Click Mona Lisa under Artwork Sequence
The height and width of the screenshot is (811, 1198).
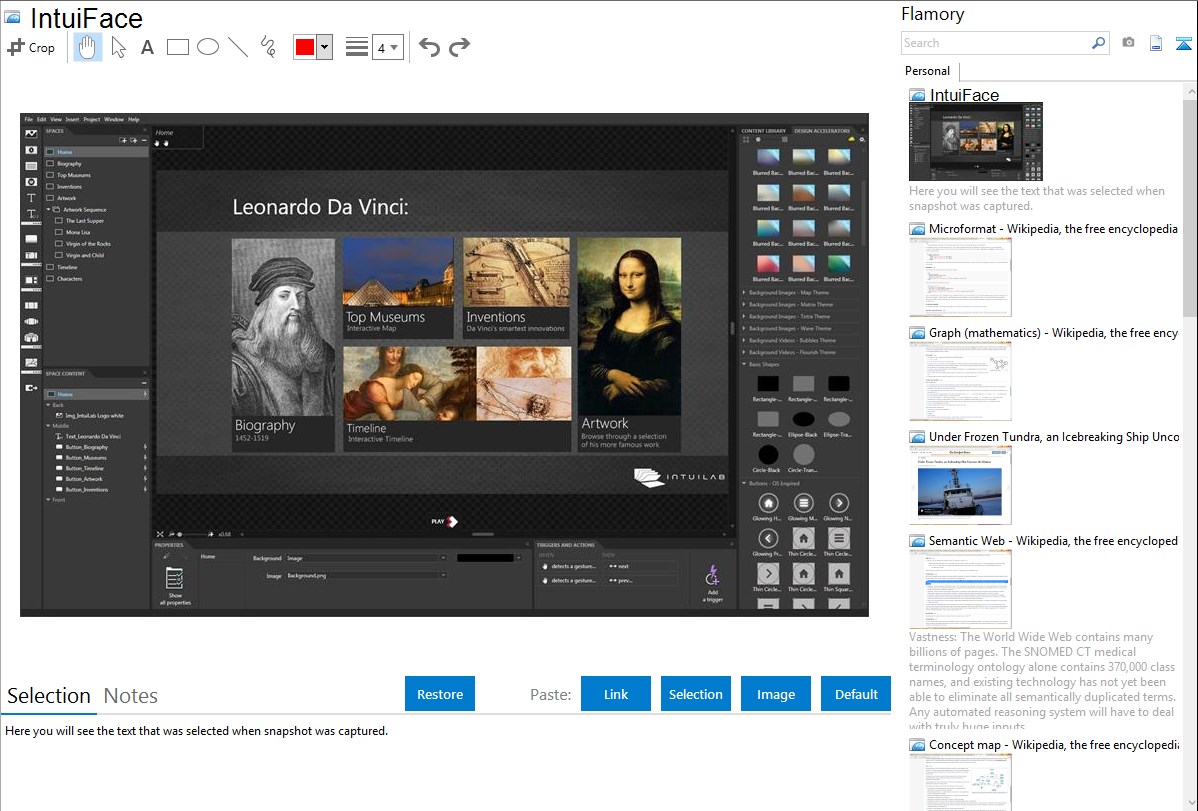tap(78, 232)
